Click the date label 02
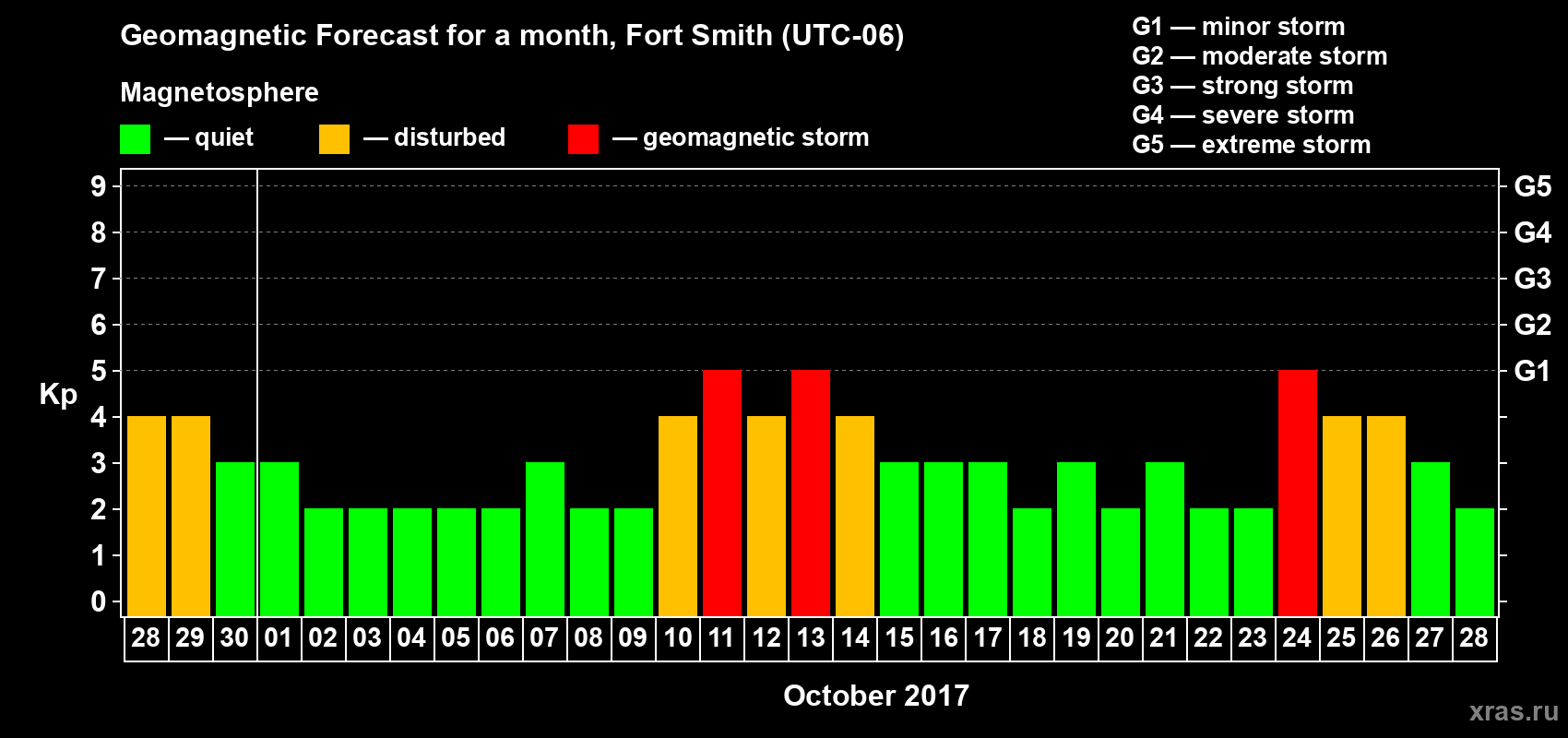This screenshot has width=1568, height=738. point(323,637)
